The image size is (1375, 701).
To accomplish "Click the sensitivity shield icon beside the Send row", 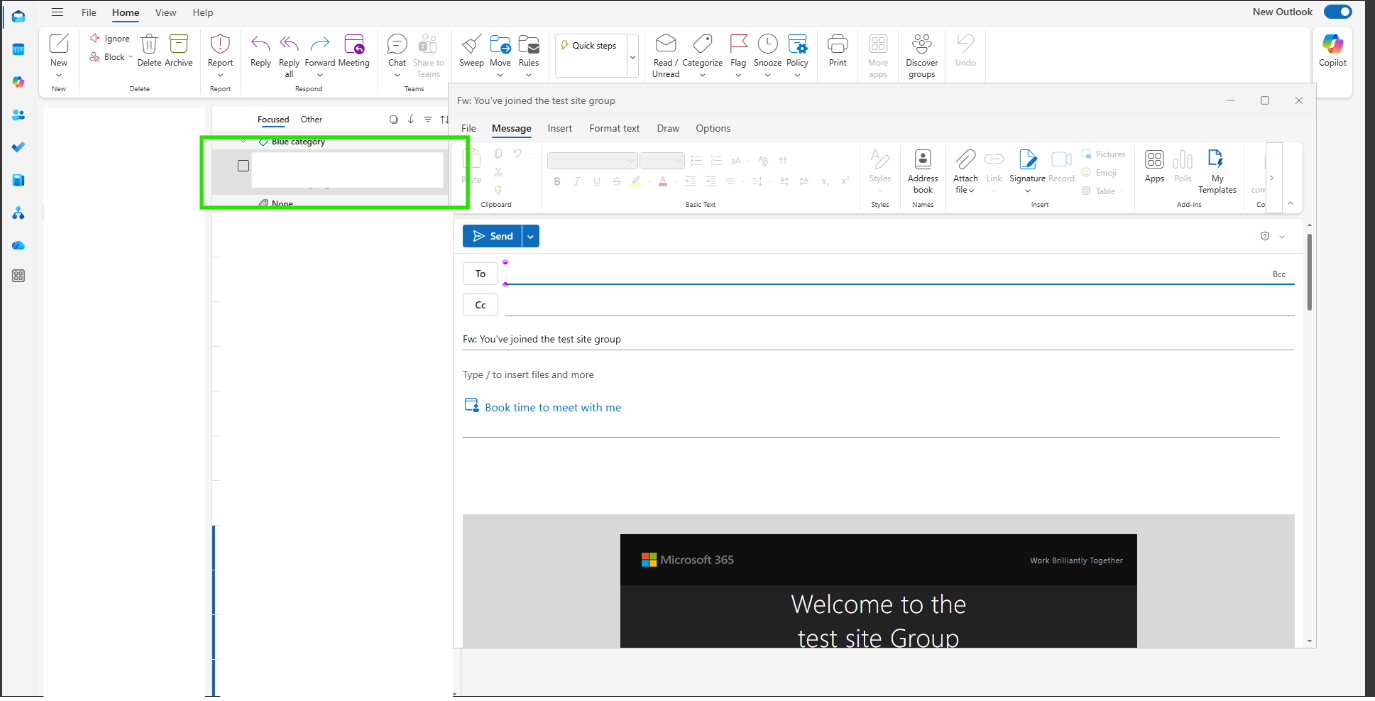I will pyautogui.click(x=1265, y=236).
